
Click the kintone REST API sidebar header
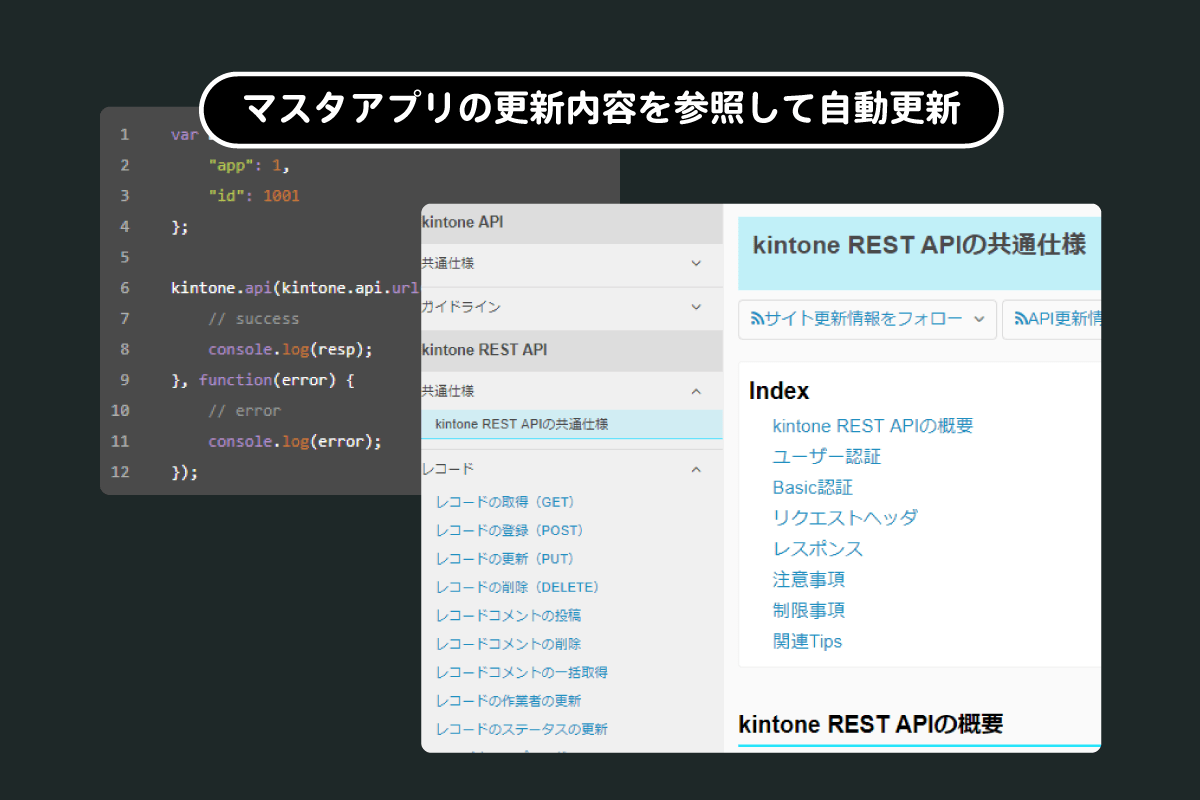tap(571, 350)
